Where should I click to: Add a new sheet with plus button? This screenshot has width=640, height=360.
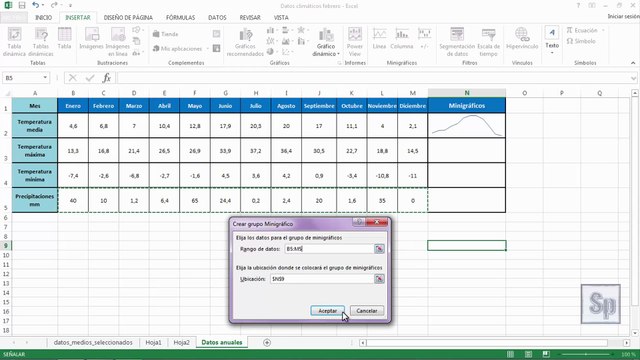click(x=267, y=342)
